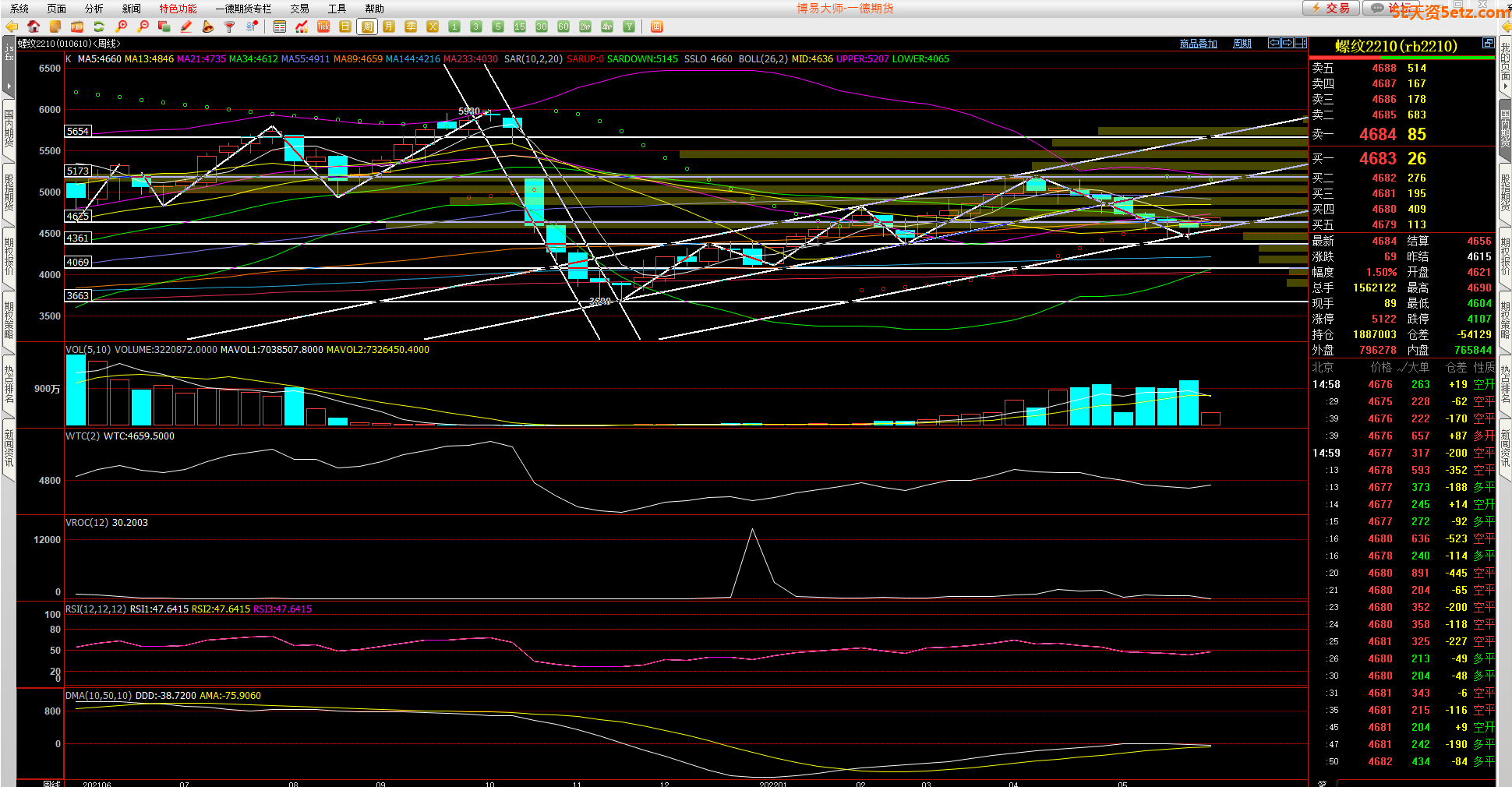This screenshot has height=787, width=1512.
Task: Select the 5173 price line label
Action: point(78,171)
